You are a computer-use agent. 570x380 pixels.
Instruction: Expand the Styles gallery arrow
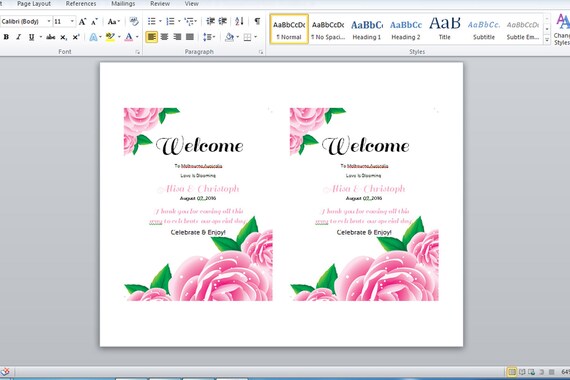(x=547, y=40)
